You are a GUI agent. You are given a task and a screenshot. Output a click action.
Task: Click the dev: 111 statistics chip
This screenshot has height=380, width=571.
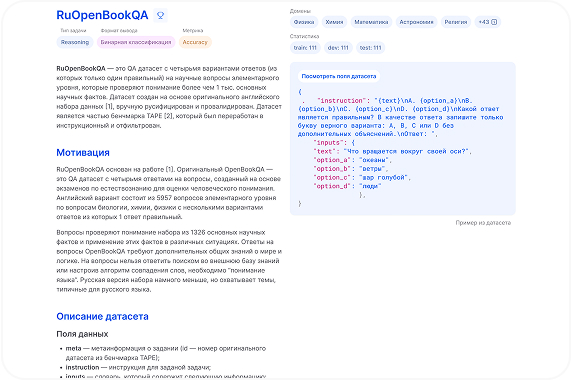(338, 48)
